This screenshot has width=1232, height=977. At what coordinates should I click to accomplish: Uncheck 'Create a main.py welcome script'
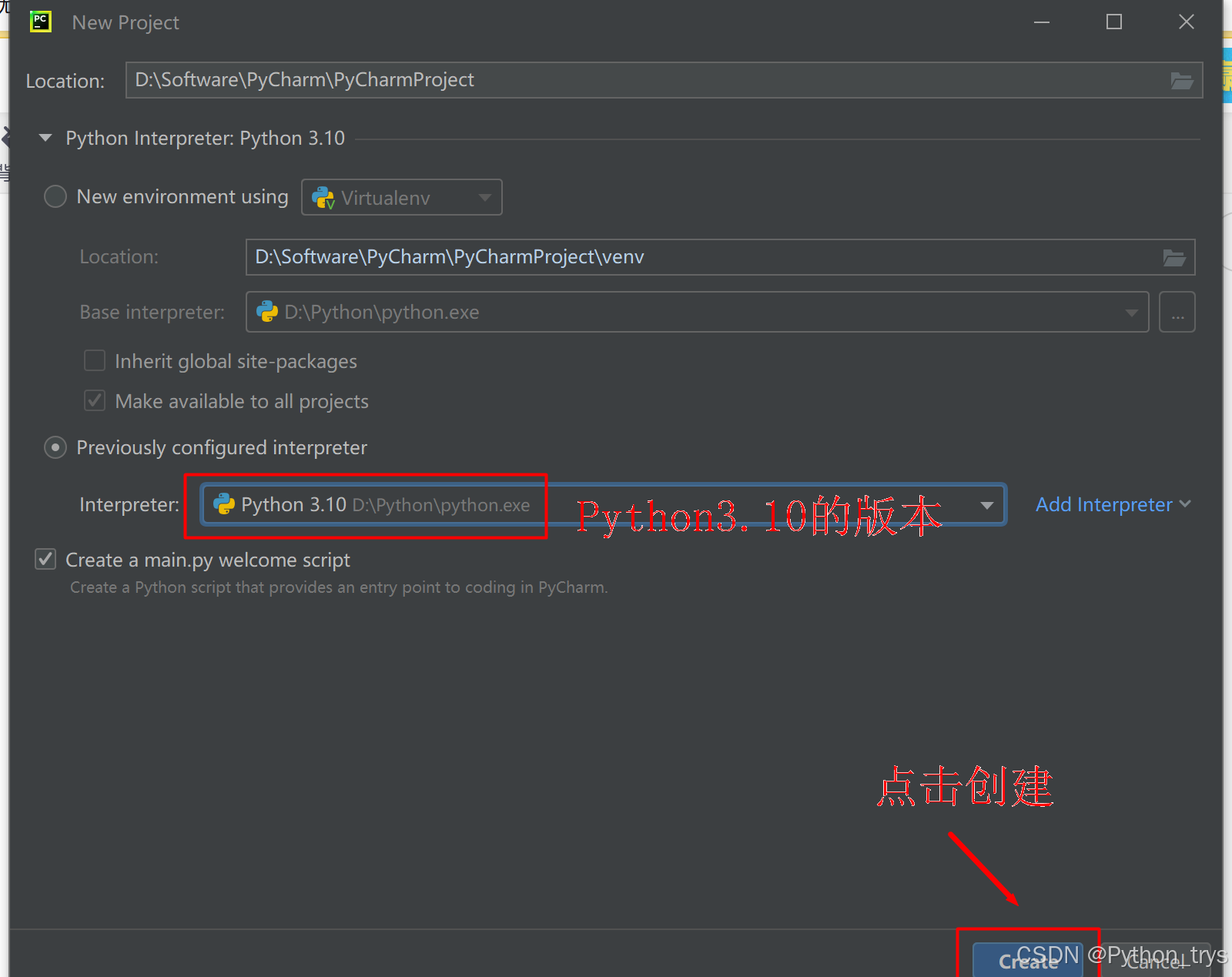(45, 559)
